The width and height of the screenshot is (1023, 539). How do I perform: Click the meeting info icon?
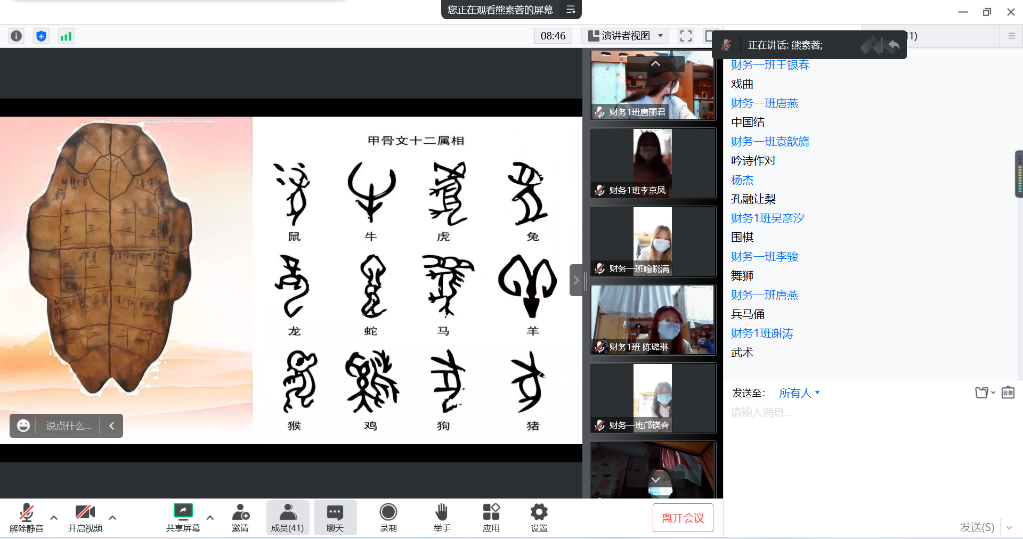(x=16, y=36)
